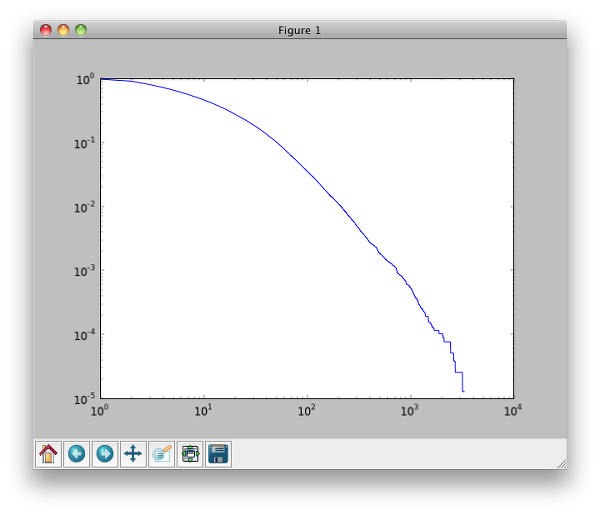Activate the Zoom to rectangle tool

(161, 454)
